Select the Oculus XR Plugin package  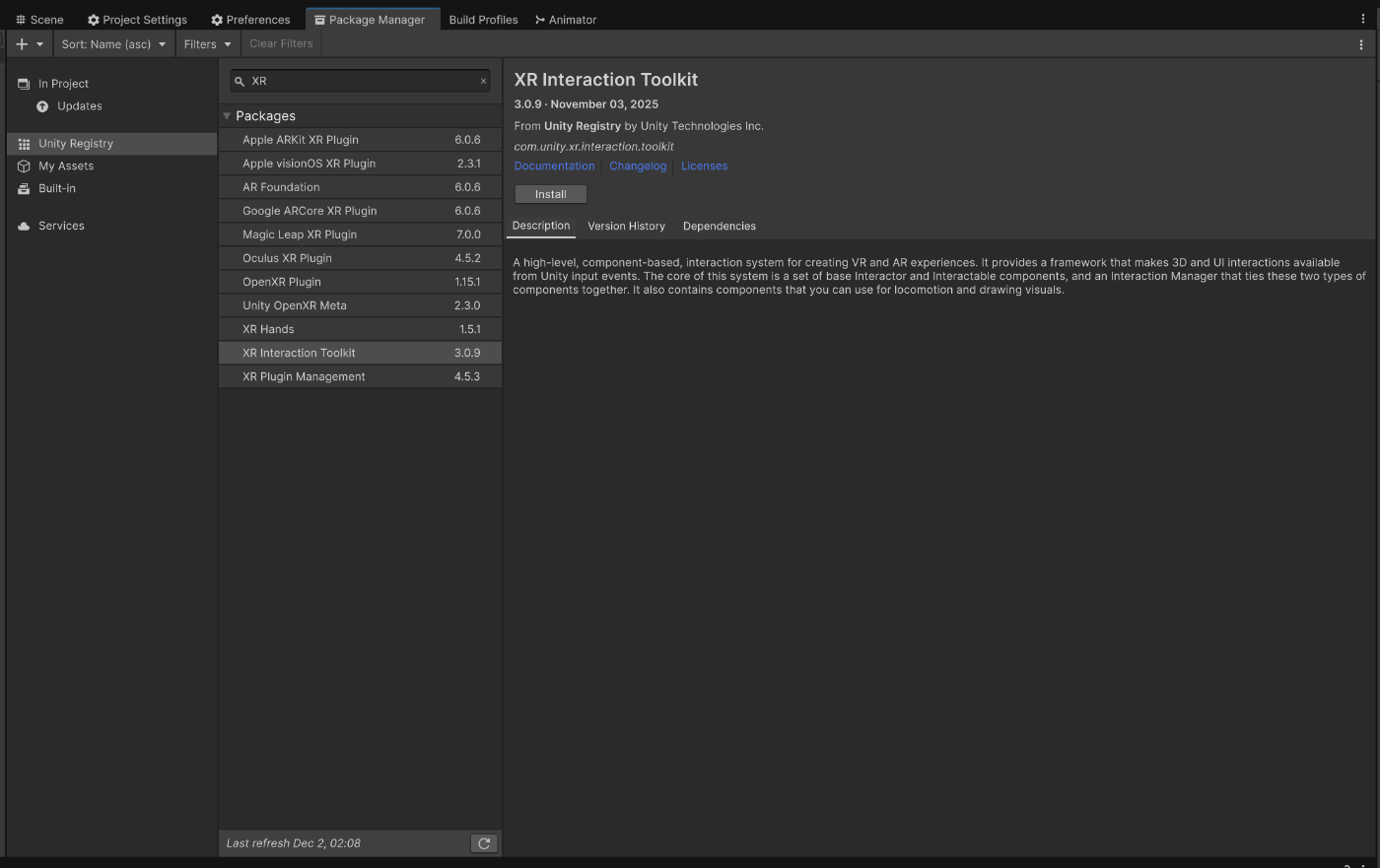pos(360,258)
